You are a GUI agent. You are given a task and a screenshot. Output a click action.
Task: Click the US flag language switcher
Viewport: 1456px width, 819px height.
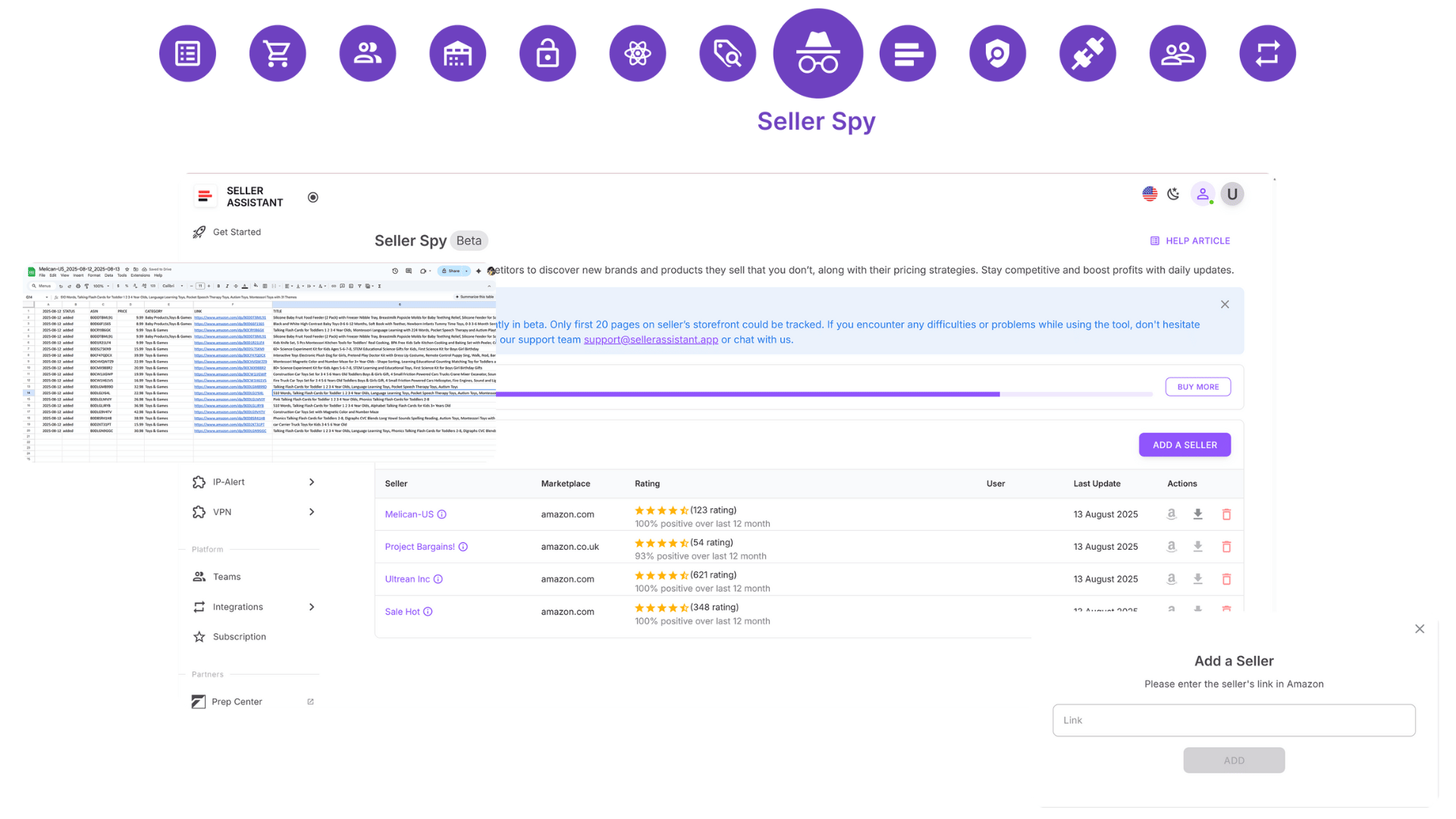click(1149, 193)
